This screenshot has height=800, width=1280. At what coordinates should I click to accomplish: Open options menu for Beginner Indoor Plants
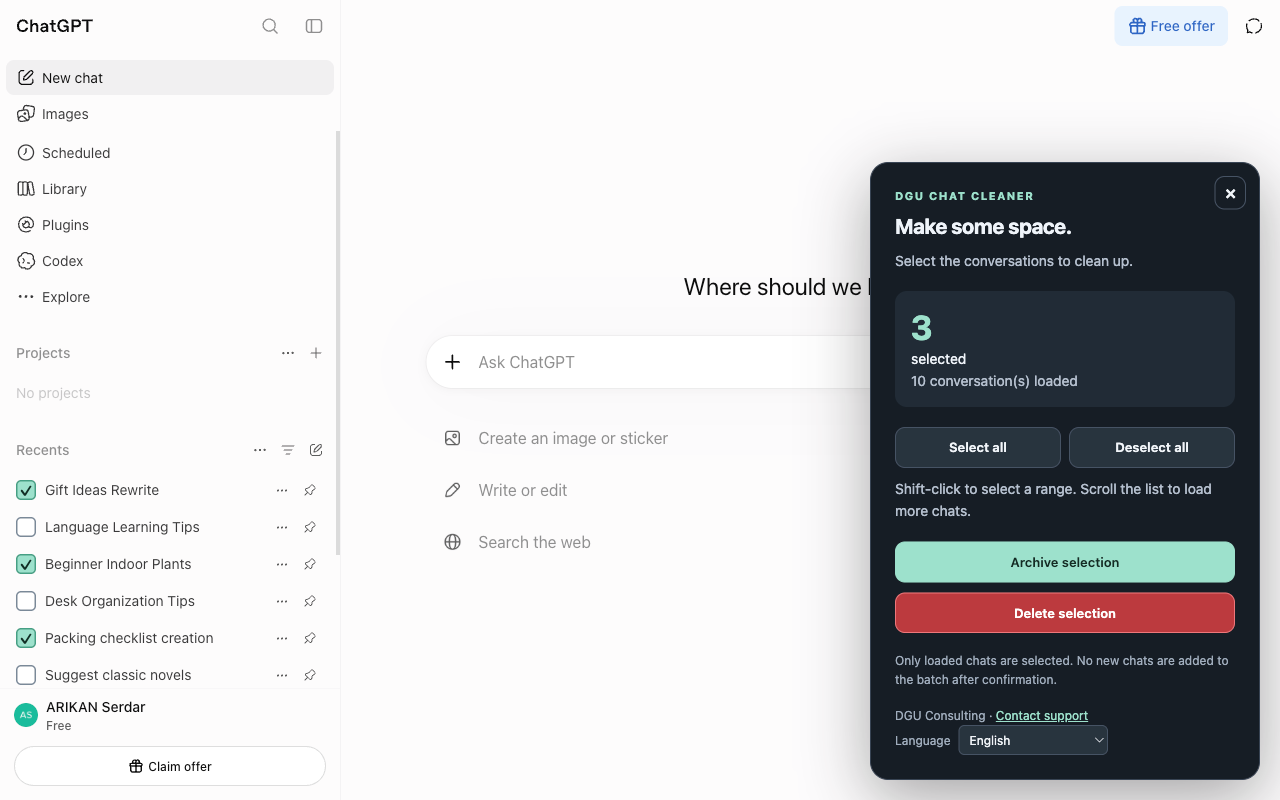pos(282,564)
